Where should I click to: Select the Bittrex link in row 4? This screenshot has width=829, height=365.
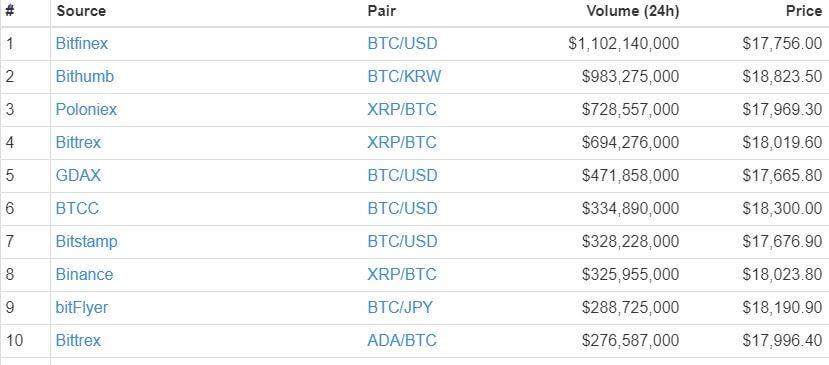tap(78, 142)
